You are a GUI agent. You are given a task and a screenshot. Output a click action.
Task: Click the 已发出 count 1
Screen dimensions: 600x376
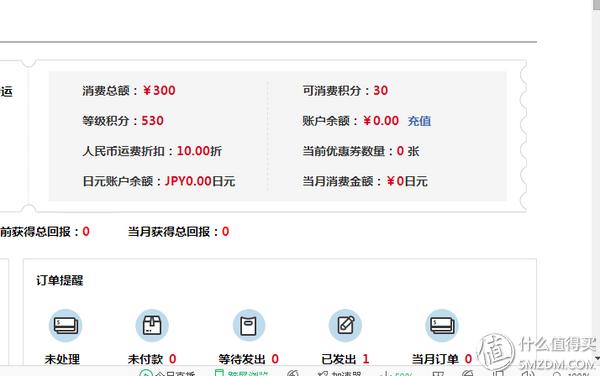click(x=366, y=359)
